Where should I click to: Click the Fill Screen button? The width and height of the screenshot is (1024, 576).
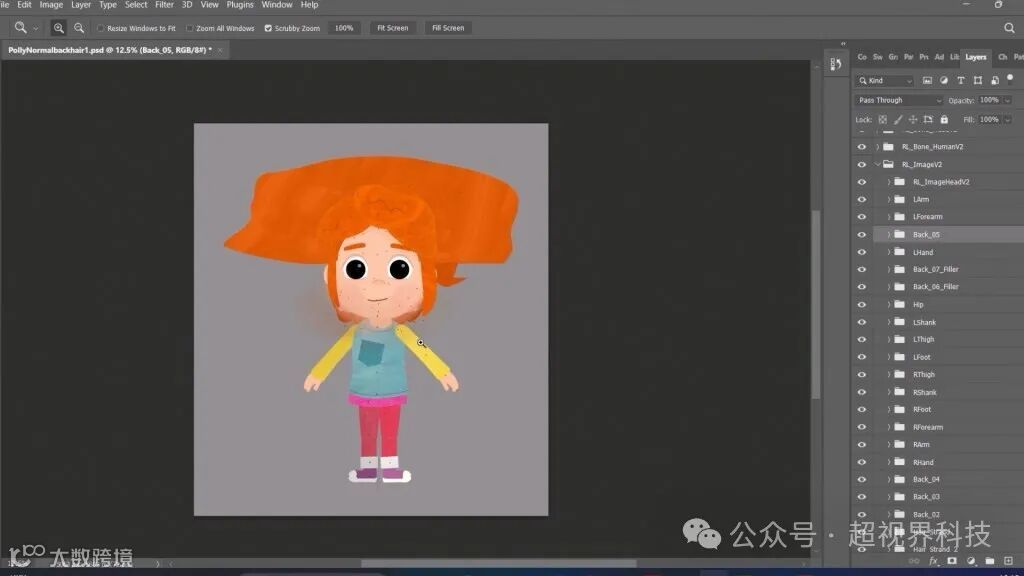pos(448,28)
